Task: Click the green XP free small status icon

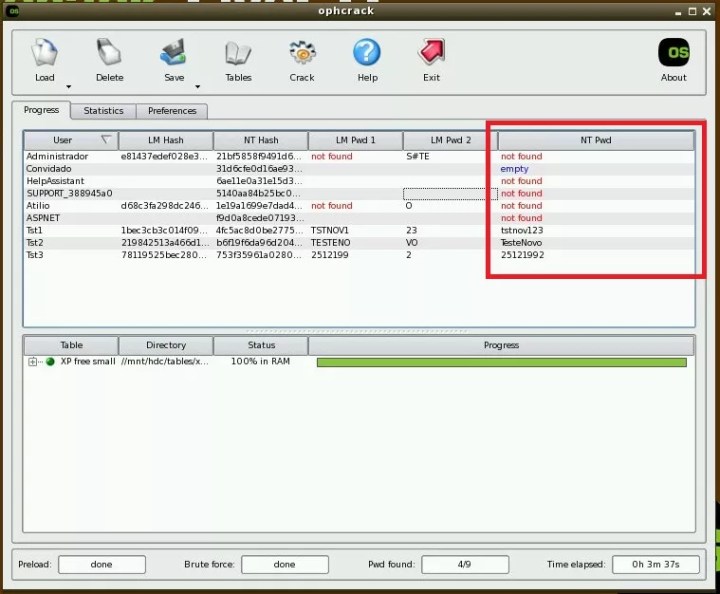Action: click(50, 362)
